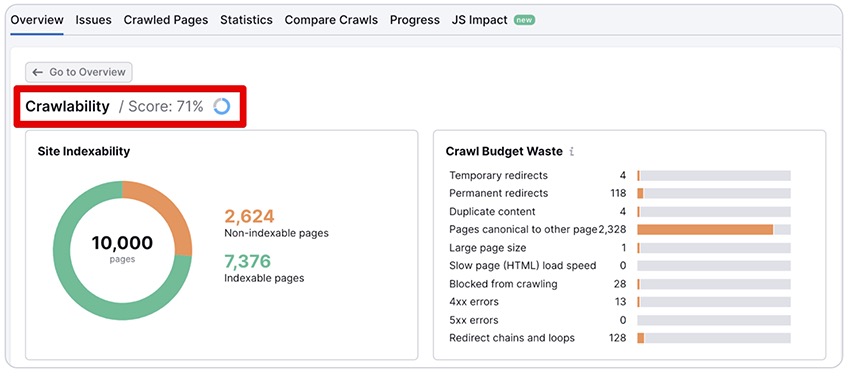The height and width of the screenshot is (379, 848).
Task: Select the Compare Crawls tab
Action: 331,20
